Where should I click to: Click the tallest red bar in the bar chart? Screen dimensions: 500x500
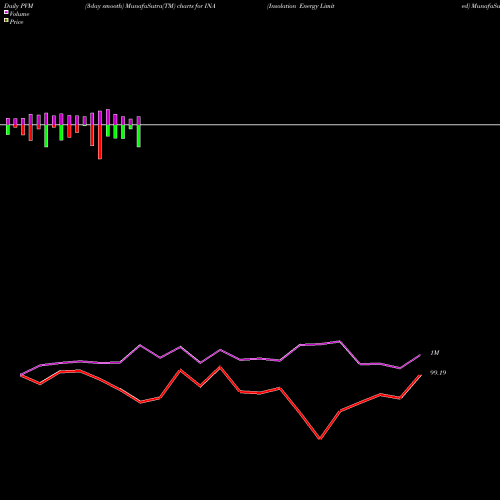coord(100,142)
